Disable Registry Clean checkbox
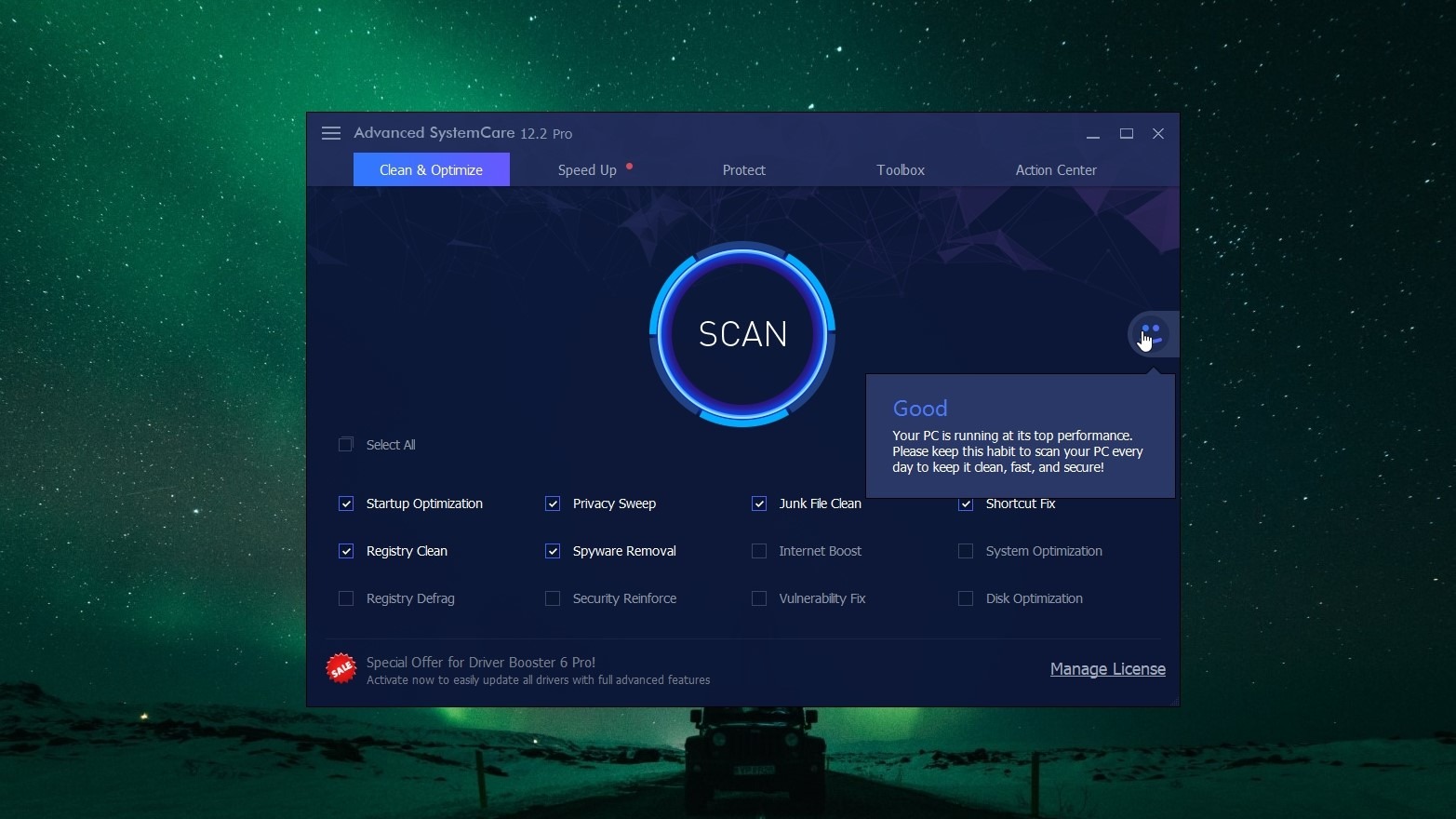The image size is (1456, 819). [346, 551]
